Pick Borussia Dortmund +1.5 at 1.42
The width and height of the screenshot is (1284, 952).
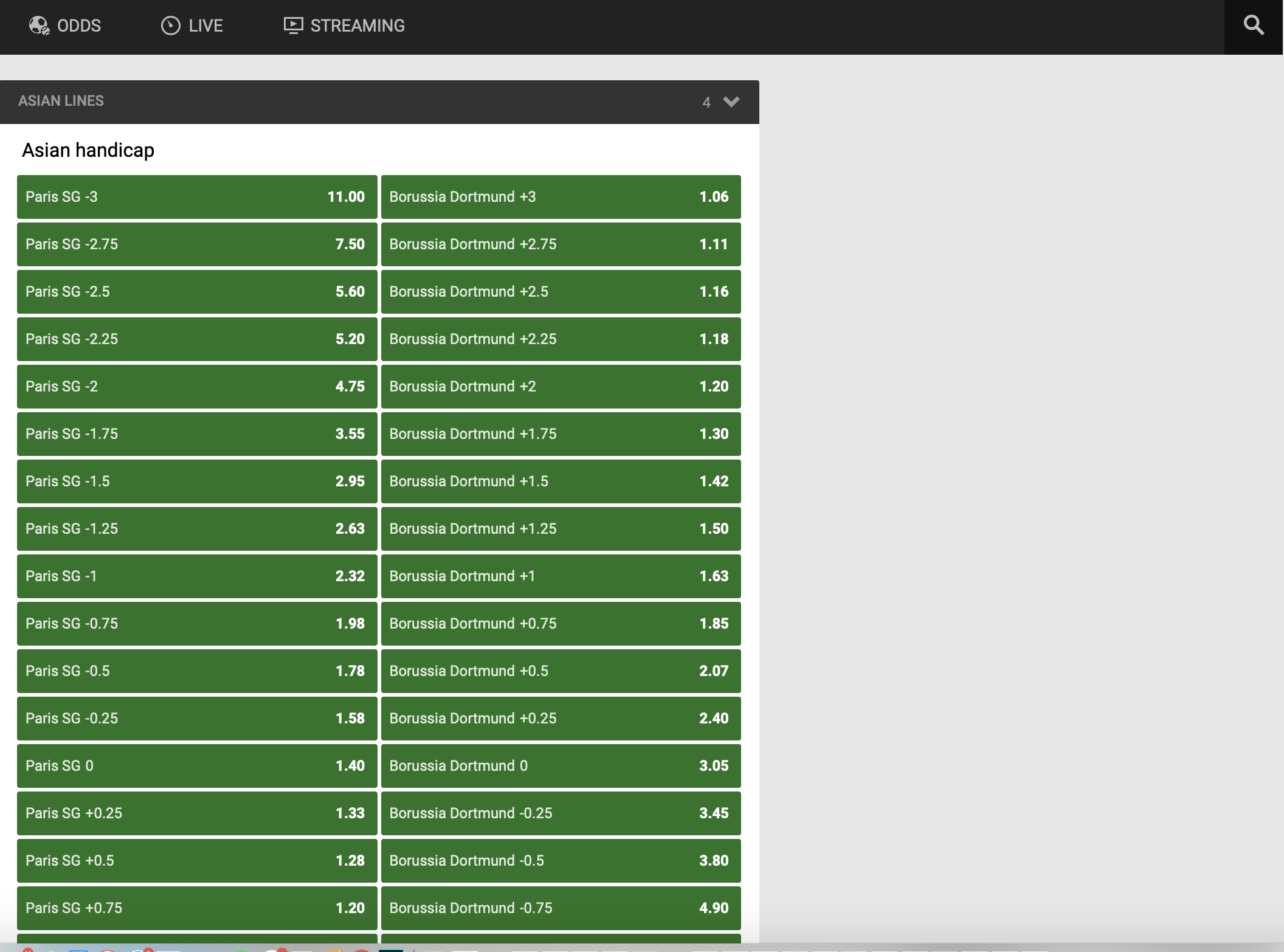(x=560, y=481)
